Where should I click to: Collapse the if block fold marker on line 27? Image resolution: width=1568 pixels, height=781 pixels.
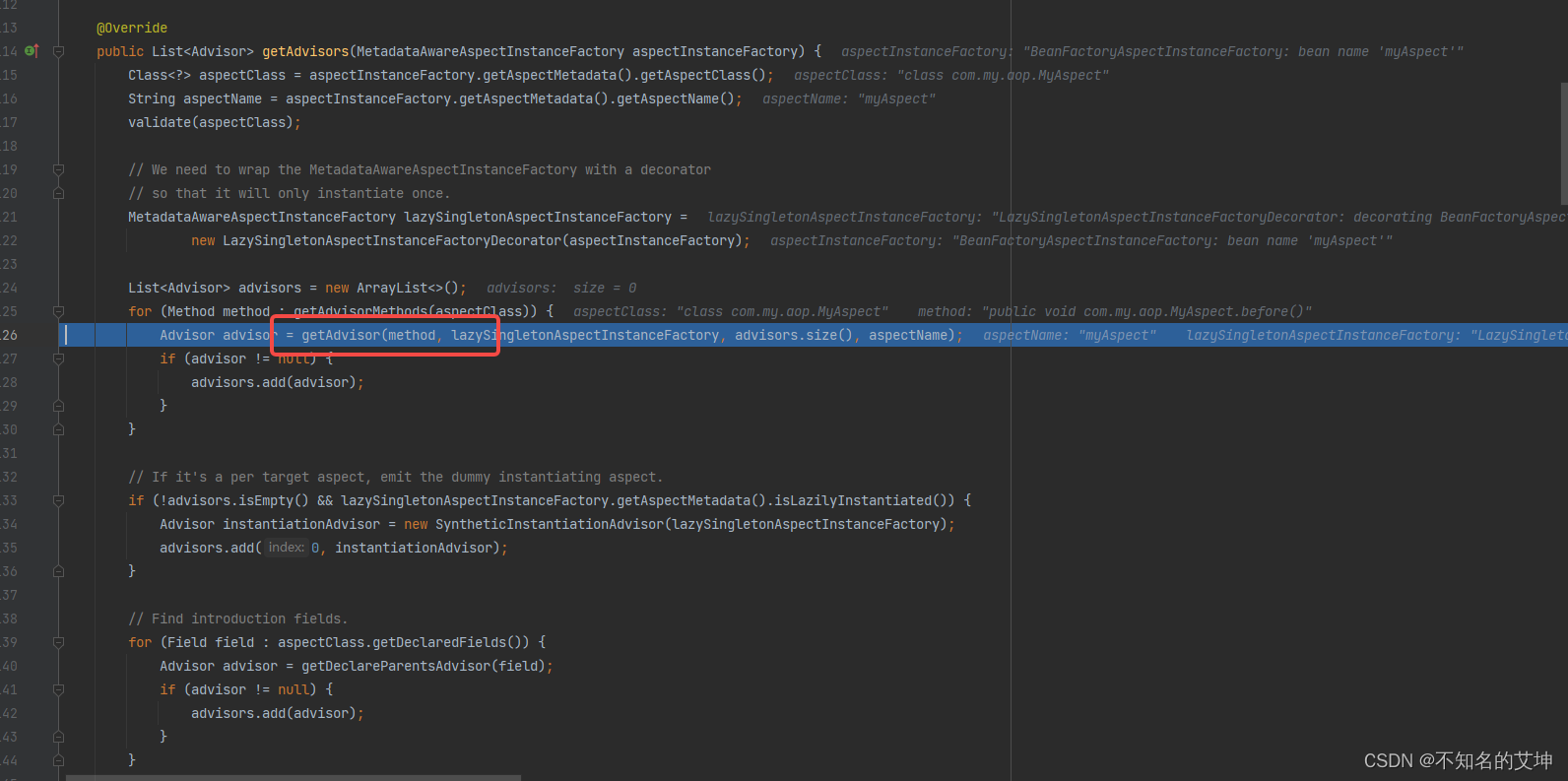[x=58, y=358]
